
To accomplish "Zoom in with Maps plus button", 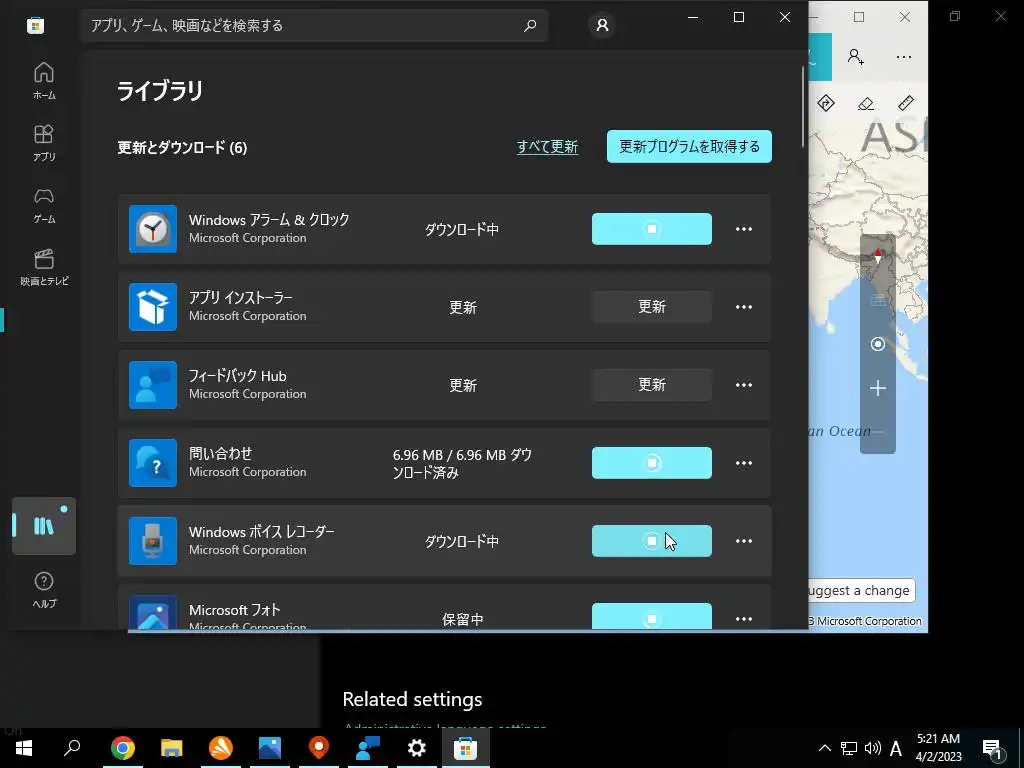I will [x=878, y=389].
